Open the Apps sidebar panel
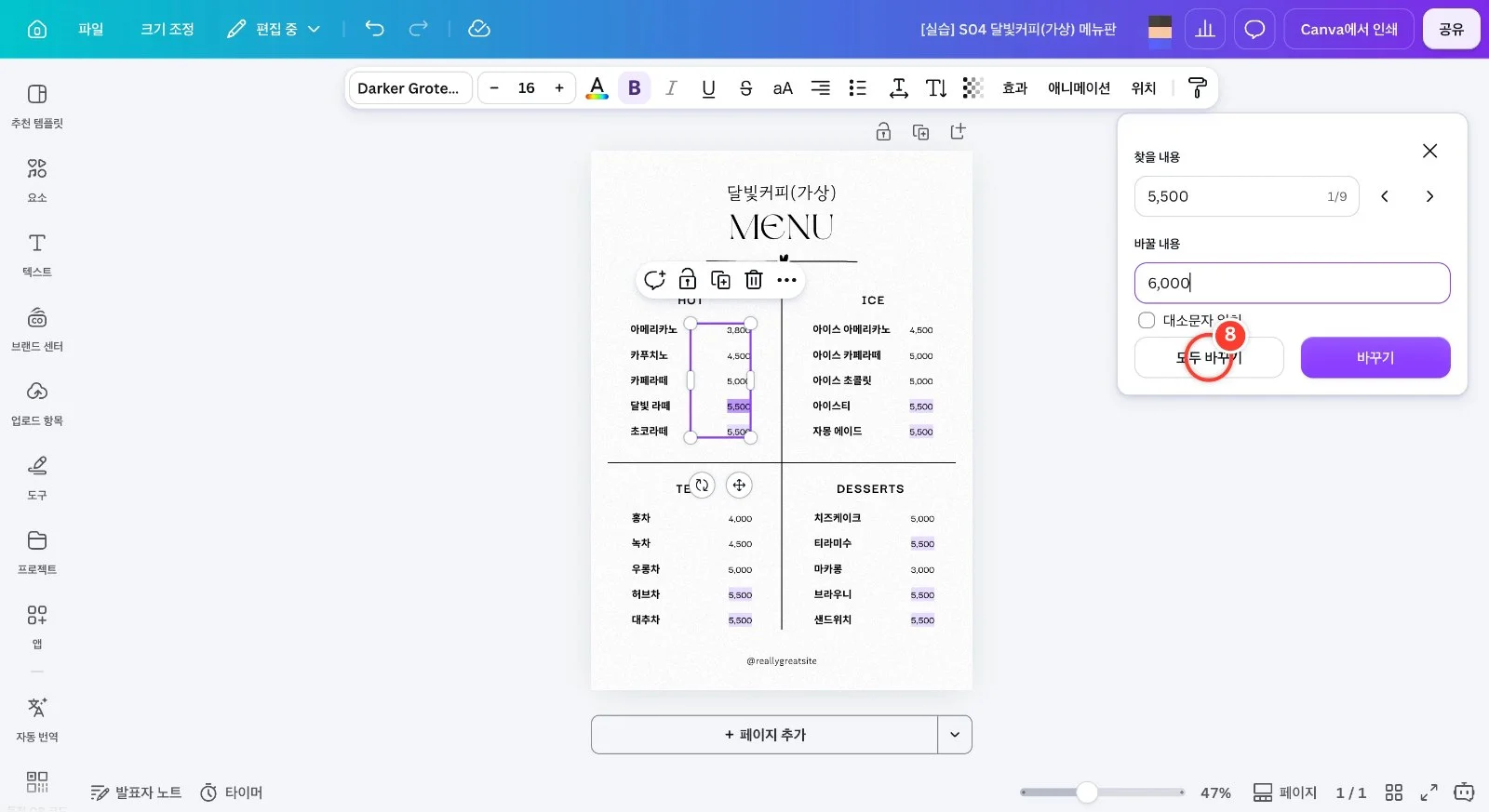This screenshot has height=812, width=1489. [x=37, y=627]
